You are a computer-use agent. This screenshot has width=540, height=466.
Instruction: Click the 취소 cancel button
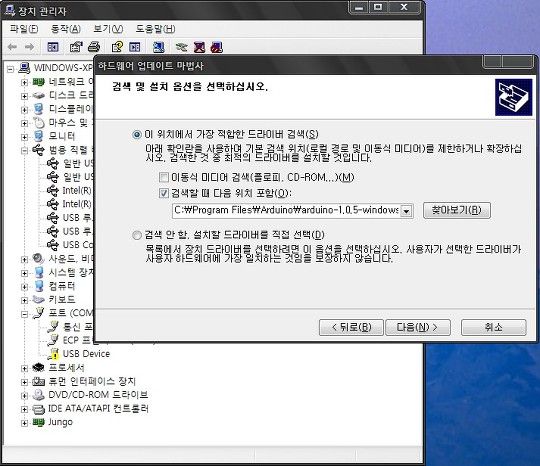[494, 327]
